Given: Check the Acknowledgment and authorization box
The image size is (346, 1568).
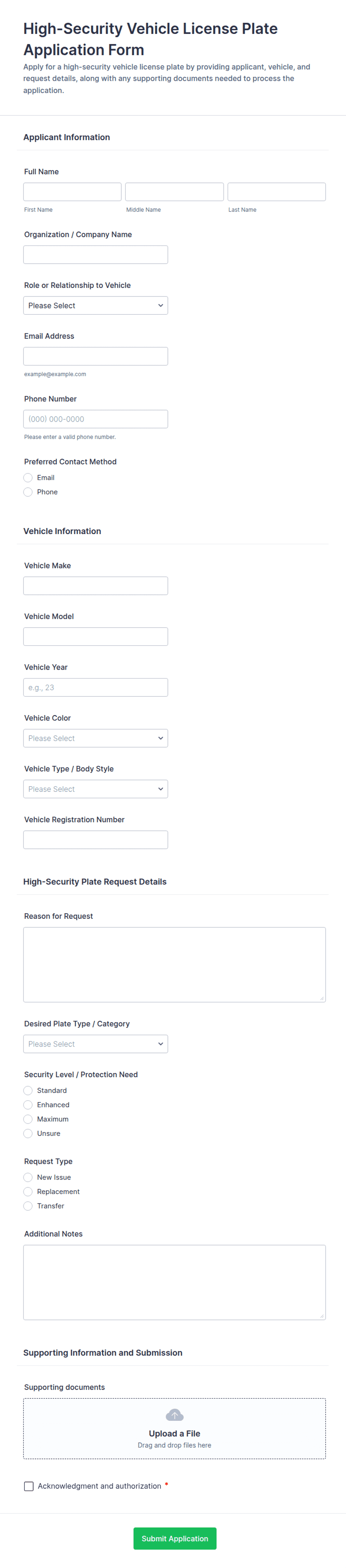Looking at the screenshot, I should pyautogui.click(x=29, y=1486).
